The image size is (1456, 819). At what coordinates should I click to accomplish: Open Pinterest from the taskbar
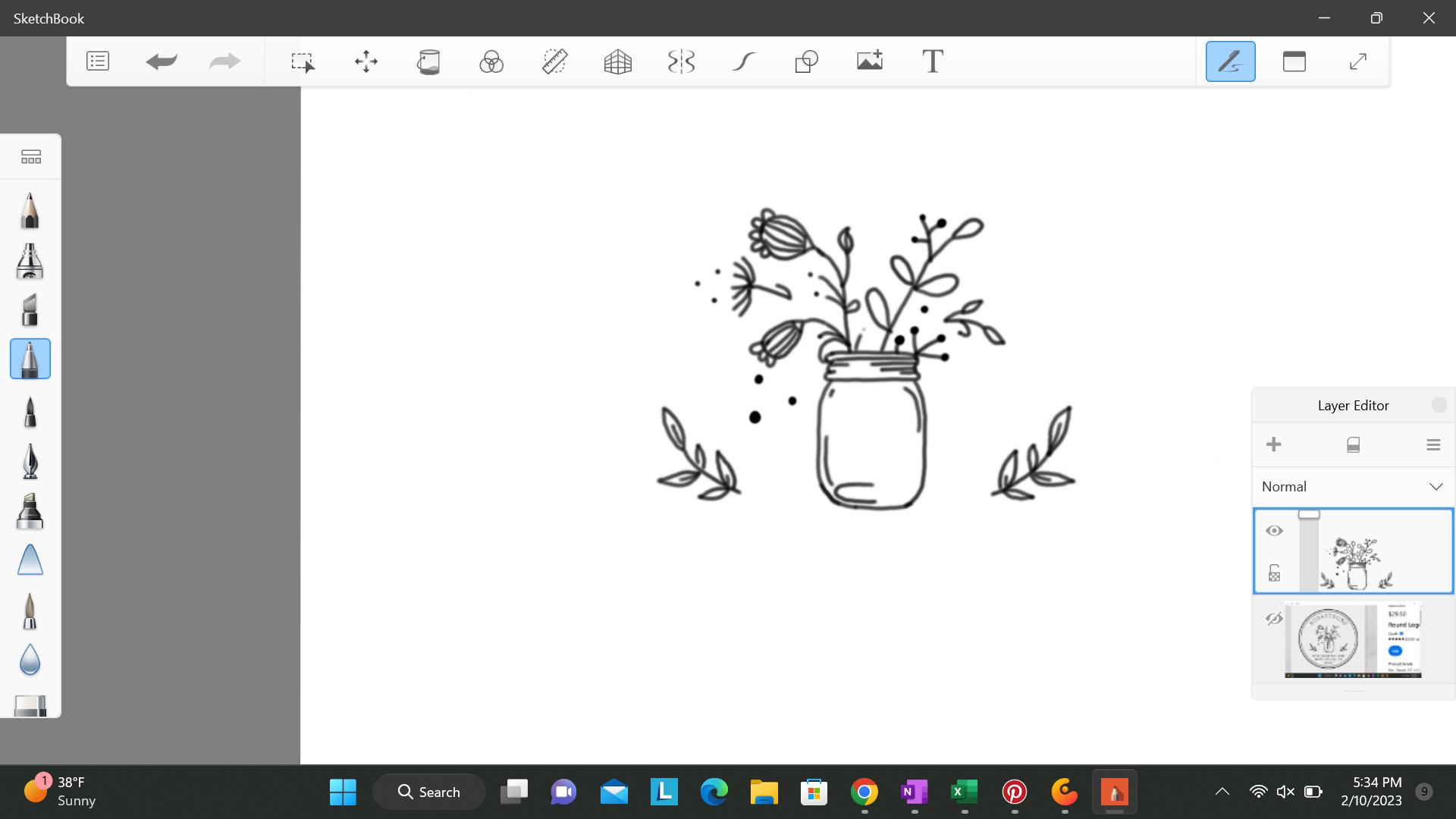[1014, 792]
